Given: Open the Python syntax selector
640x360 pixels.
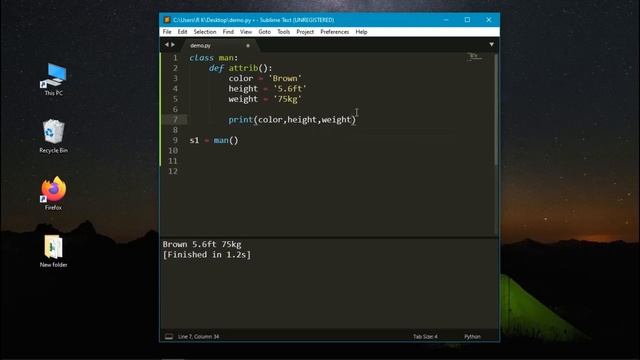Looking at the screenshot, I should (x=472, y=336).
